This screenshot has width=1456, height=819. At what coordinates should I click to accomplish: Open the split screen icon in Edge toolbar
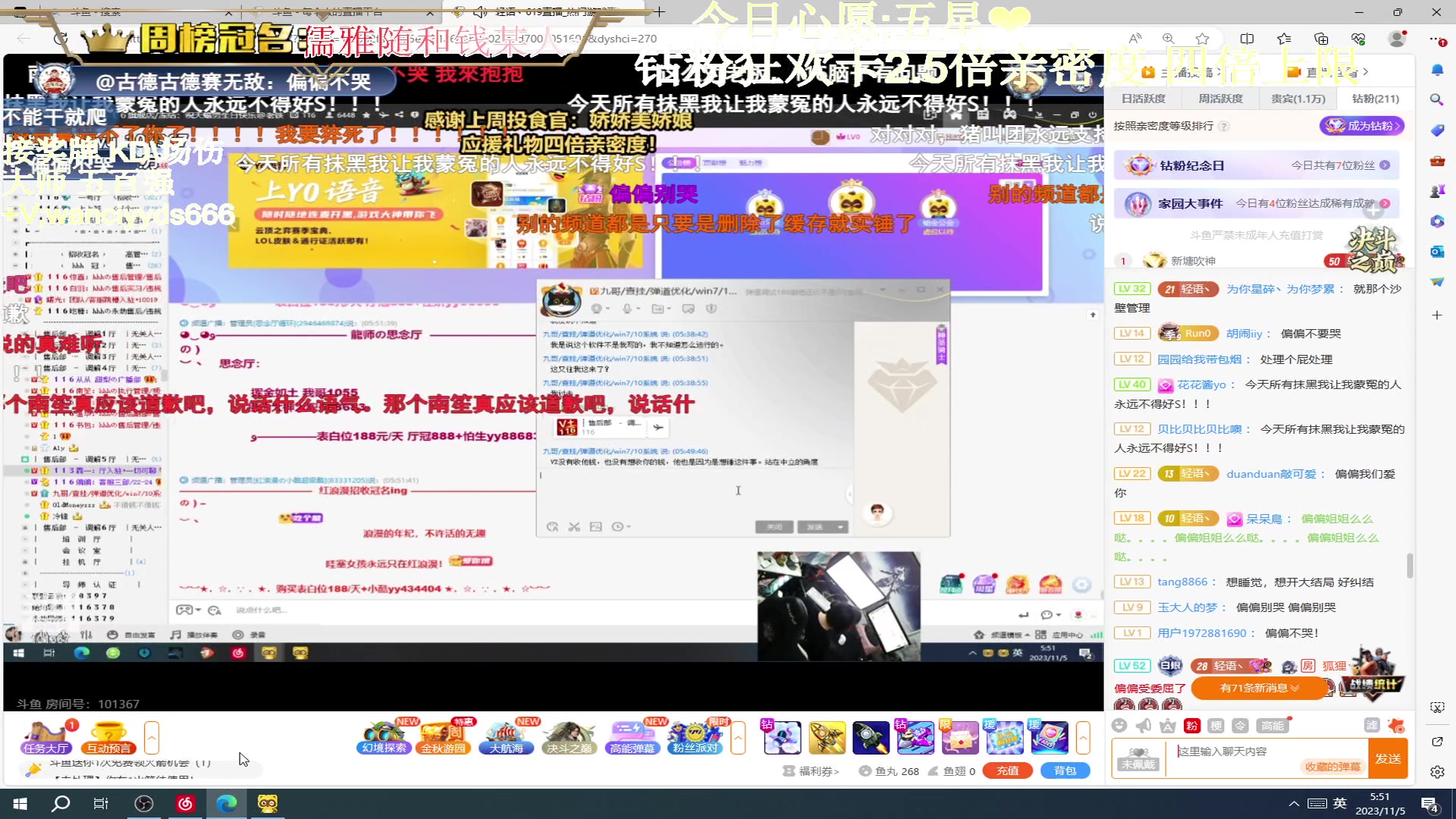click(x=1247, y=39)
